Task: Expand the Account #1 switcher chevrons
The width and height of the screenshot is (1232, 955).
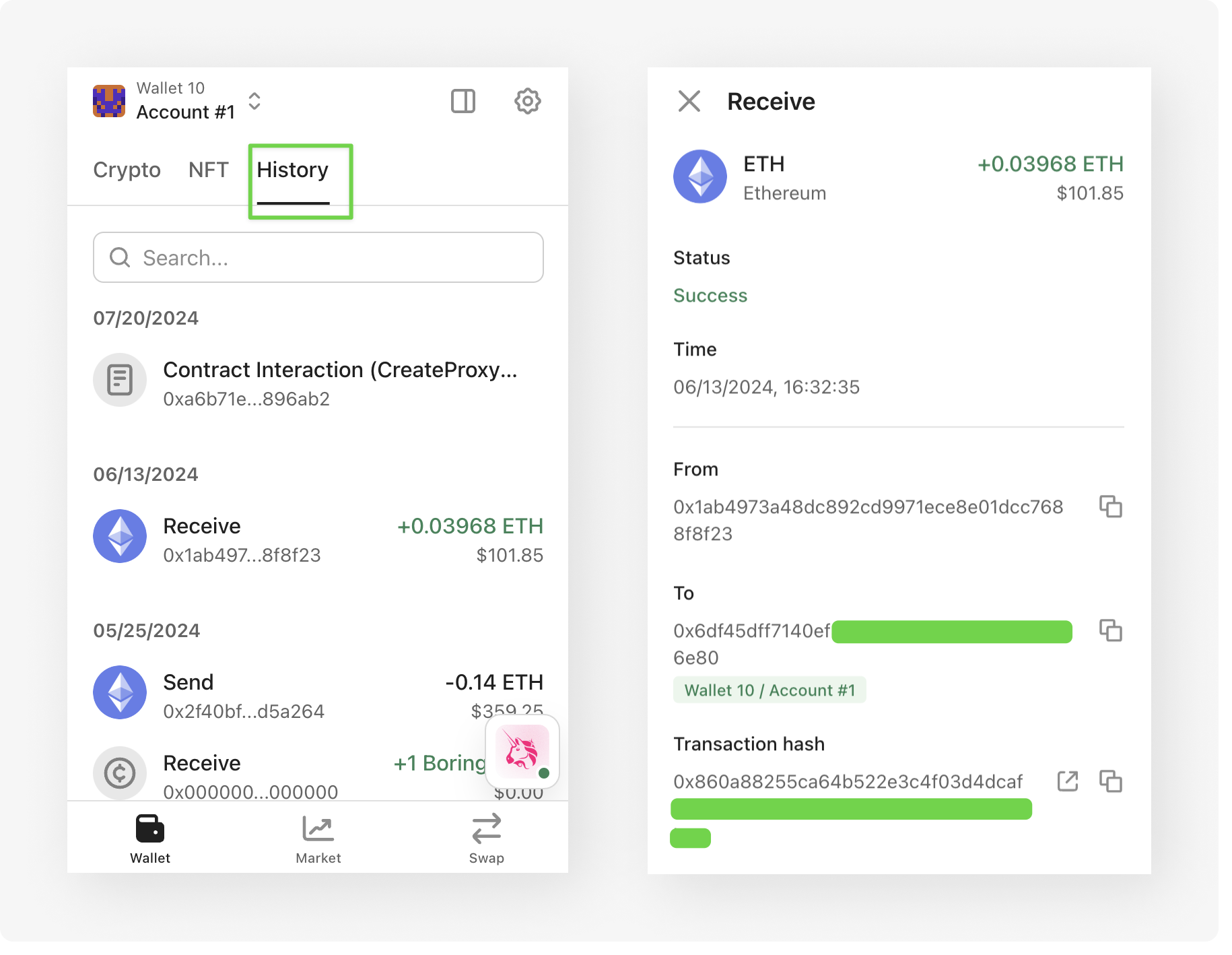Action: [254, 101]
